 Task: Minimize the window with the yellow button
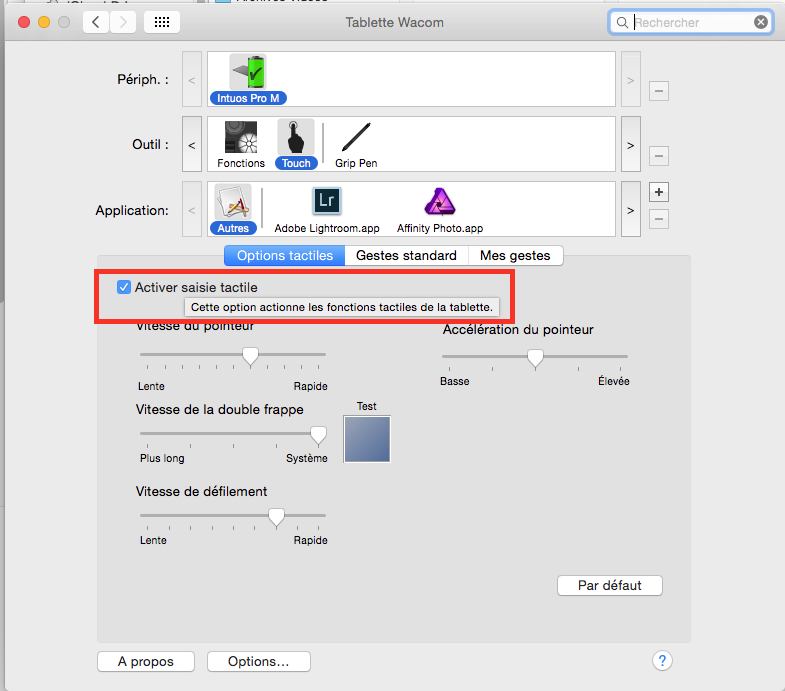[x=44, y=22]
